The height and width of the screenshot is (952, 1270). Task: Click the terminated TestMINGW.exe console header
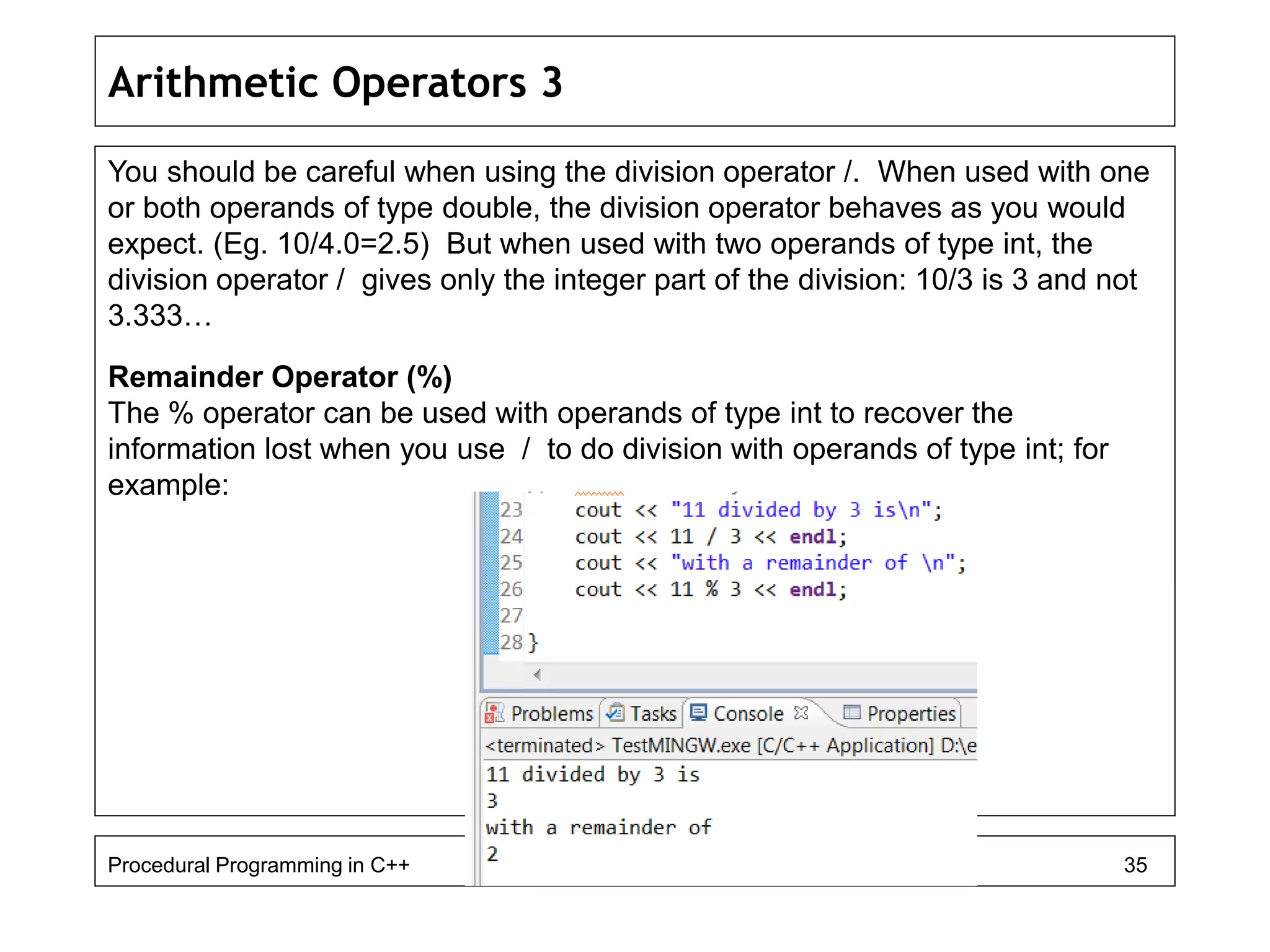click(730, 745)
